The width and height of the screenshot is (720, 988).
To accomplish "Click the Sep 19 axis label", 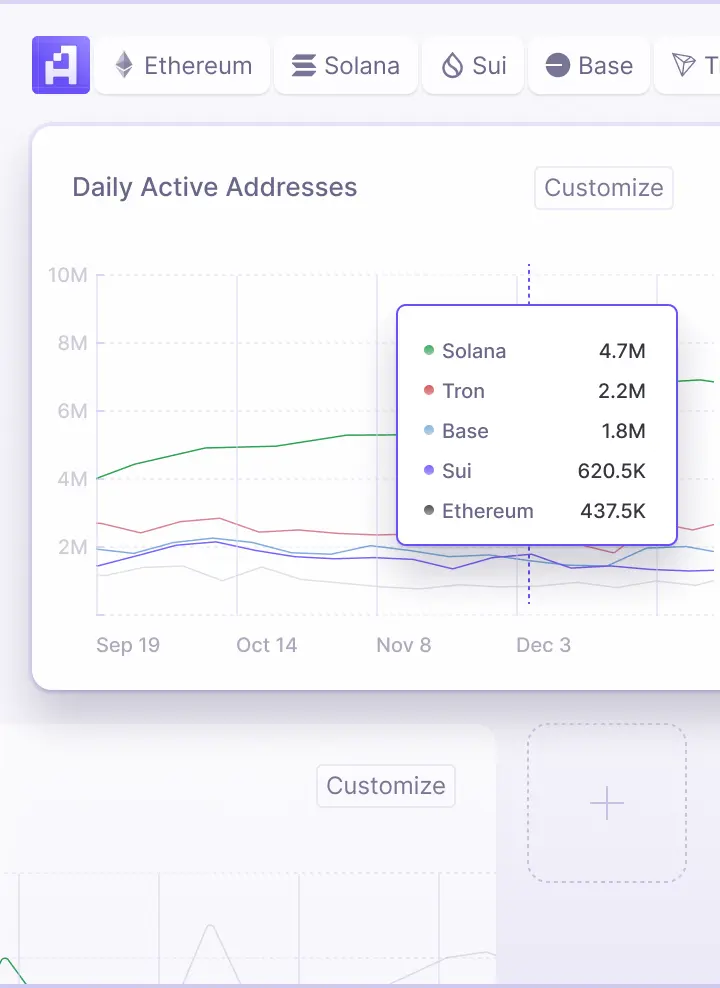I will (x=128, y=645).
